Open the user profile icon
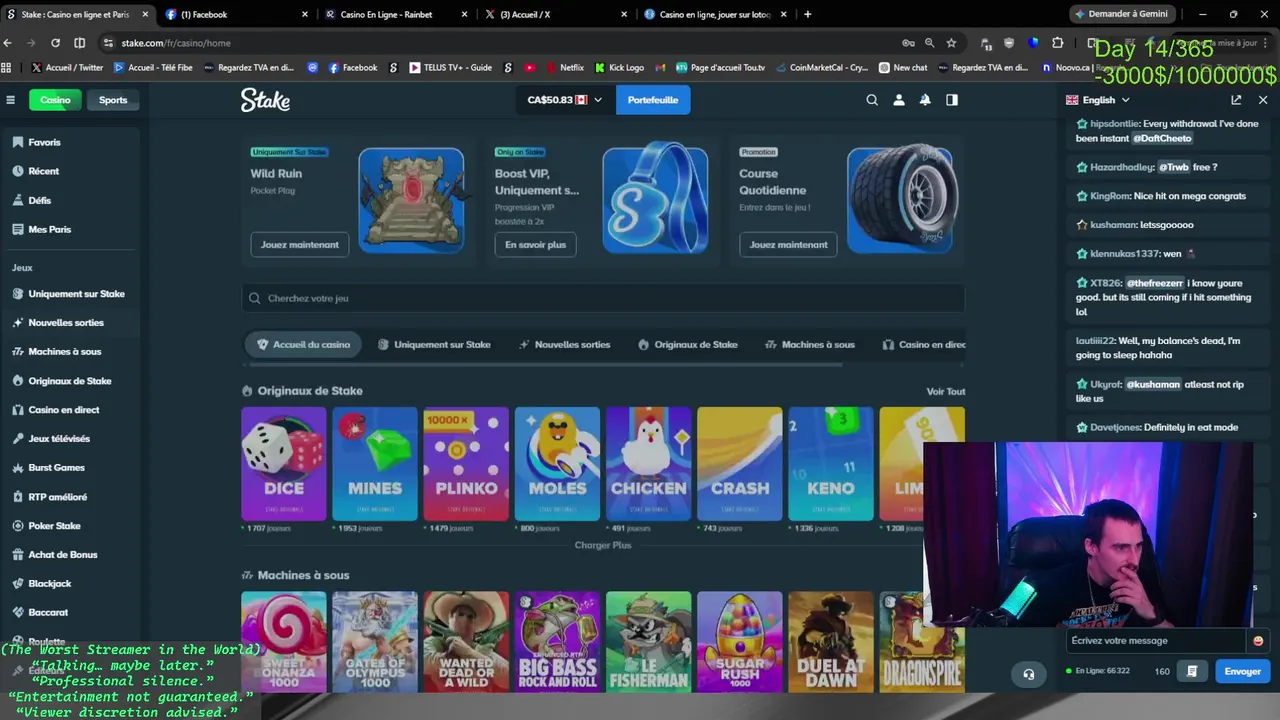The height and width of the screenshot is (720, 1280). [899, 100]
